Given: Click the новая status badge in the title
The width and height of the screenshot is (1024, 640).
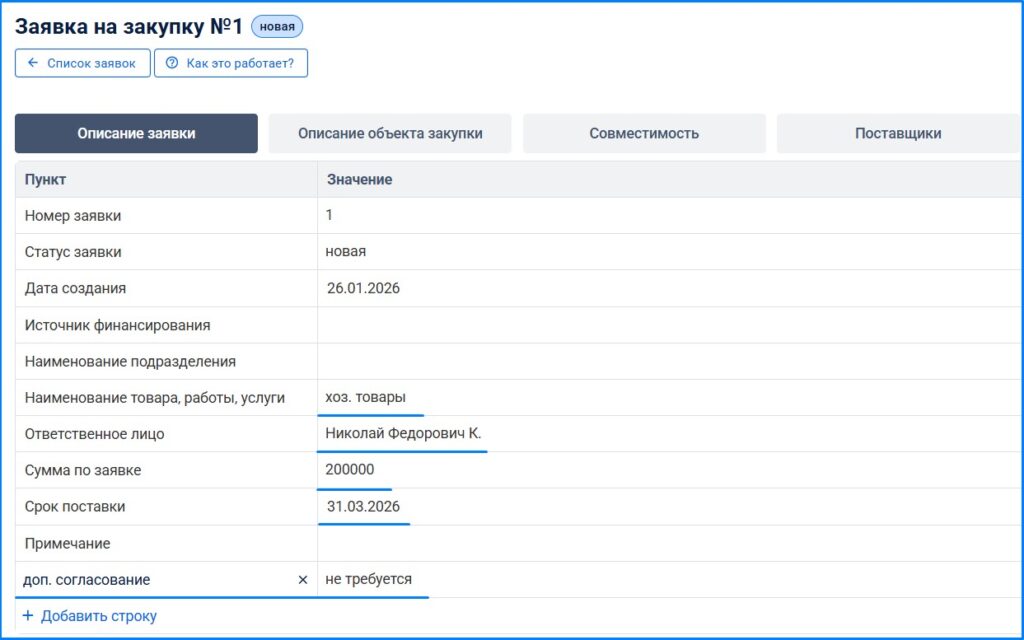Looking at the screenshot, I should [277, 27].
